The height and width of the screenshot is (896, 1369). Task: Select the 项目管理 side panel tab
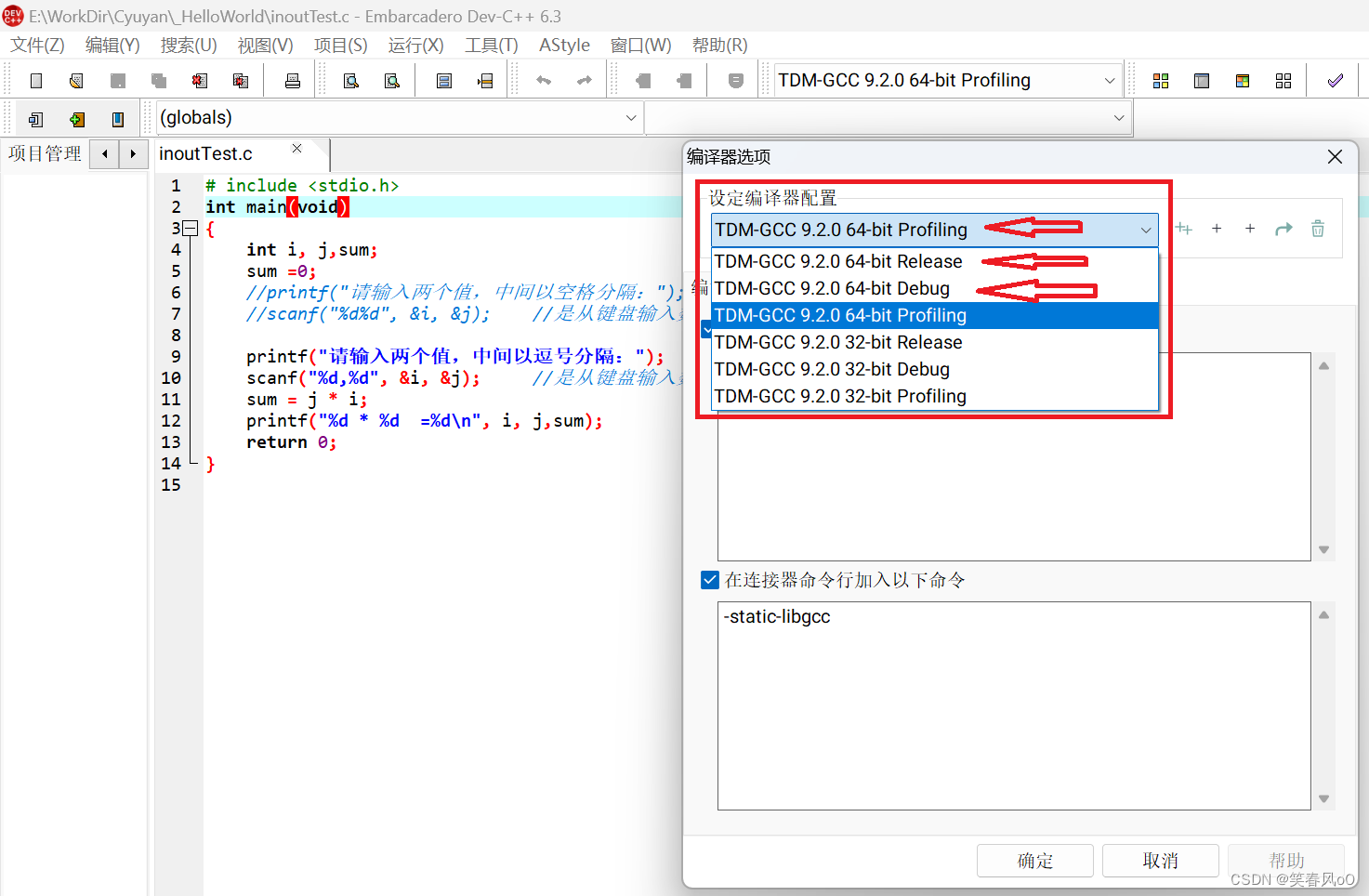(45, 153)
